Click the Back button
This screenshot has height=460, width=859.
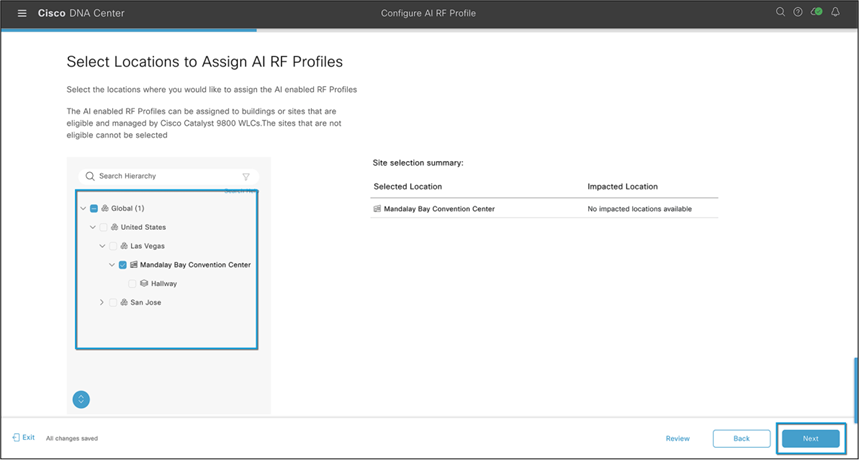point(742,439)
